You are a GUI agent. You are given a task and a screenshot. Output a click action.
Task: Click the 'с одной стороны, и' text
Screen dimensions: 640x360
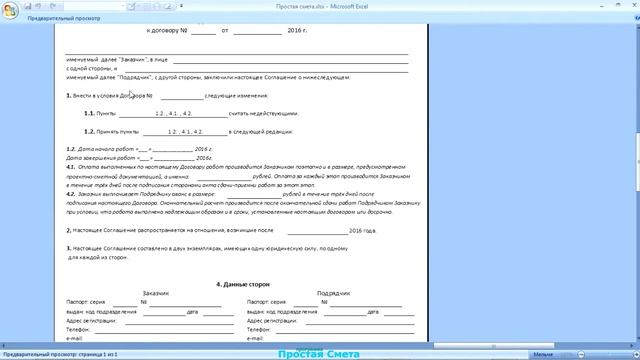(x=91, y=69)
